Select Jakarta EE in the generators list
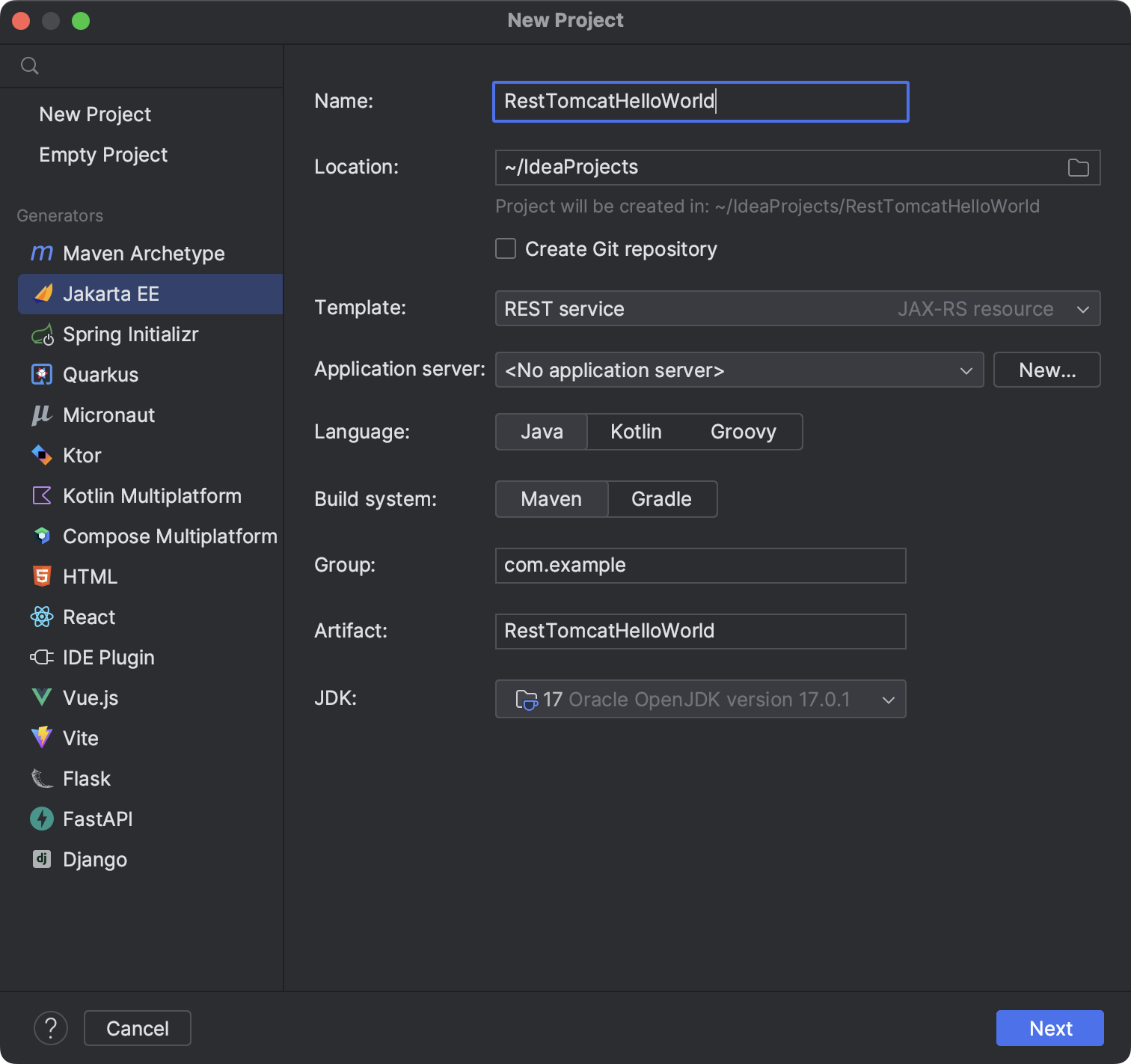1131x1064 pixels. 112,294
